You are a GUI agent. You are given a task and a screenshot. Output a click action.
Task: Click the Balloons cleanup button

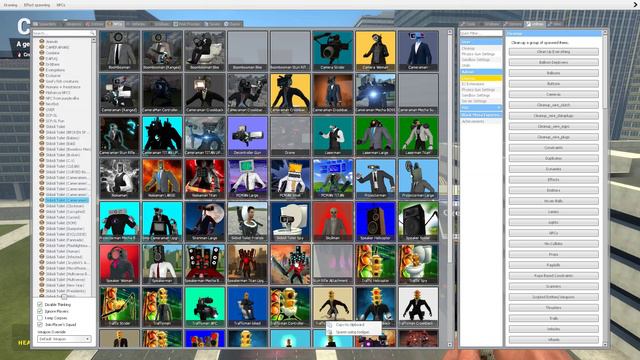[553, 73]
